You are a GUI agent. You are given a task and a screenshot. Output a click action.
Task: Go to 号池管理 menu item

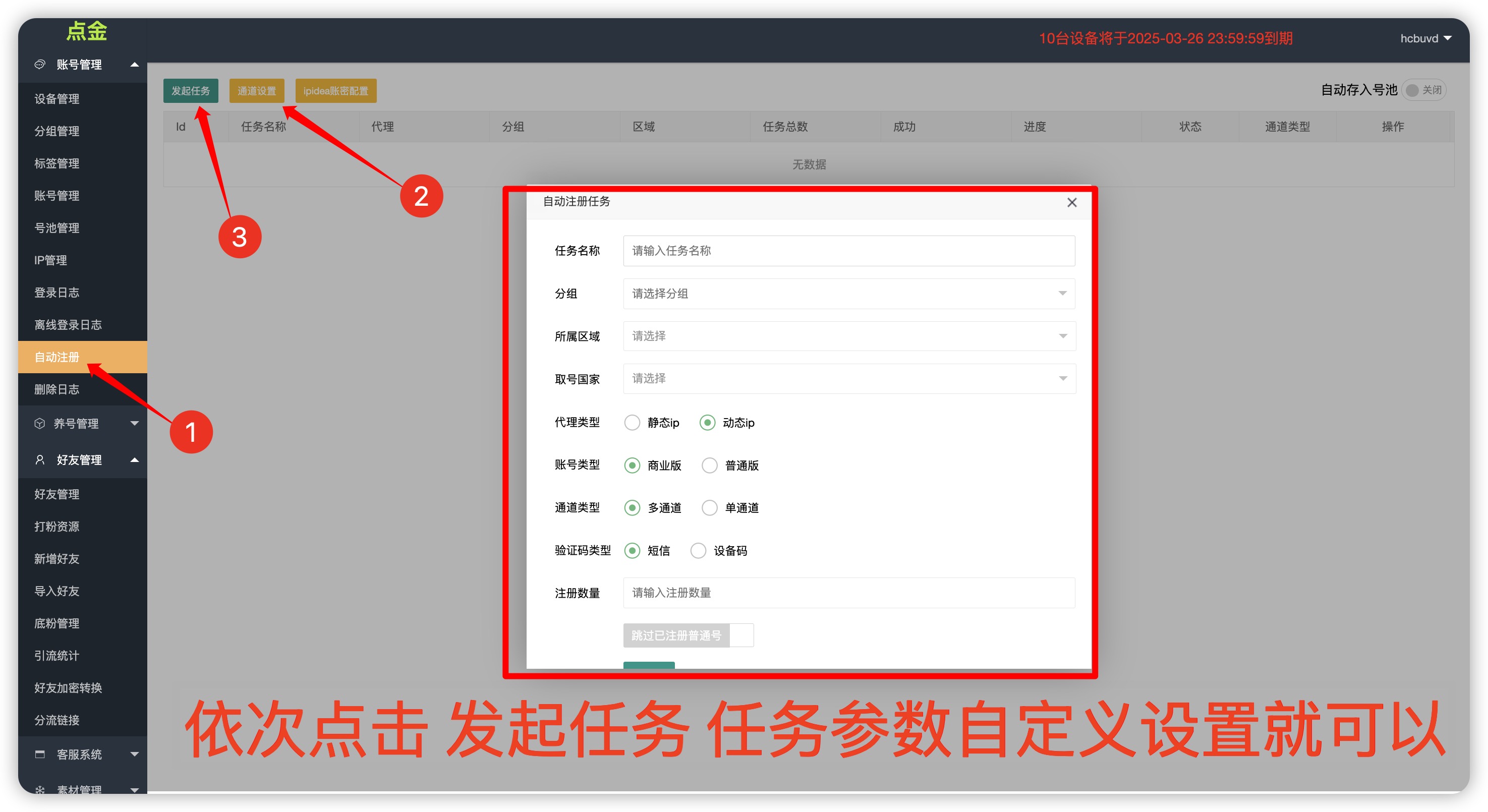point(56,228)
